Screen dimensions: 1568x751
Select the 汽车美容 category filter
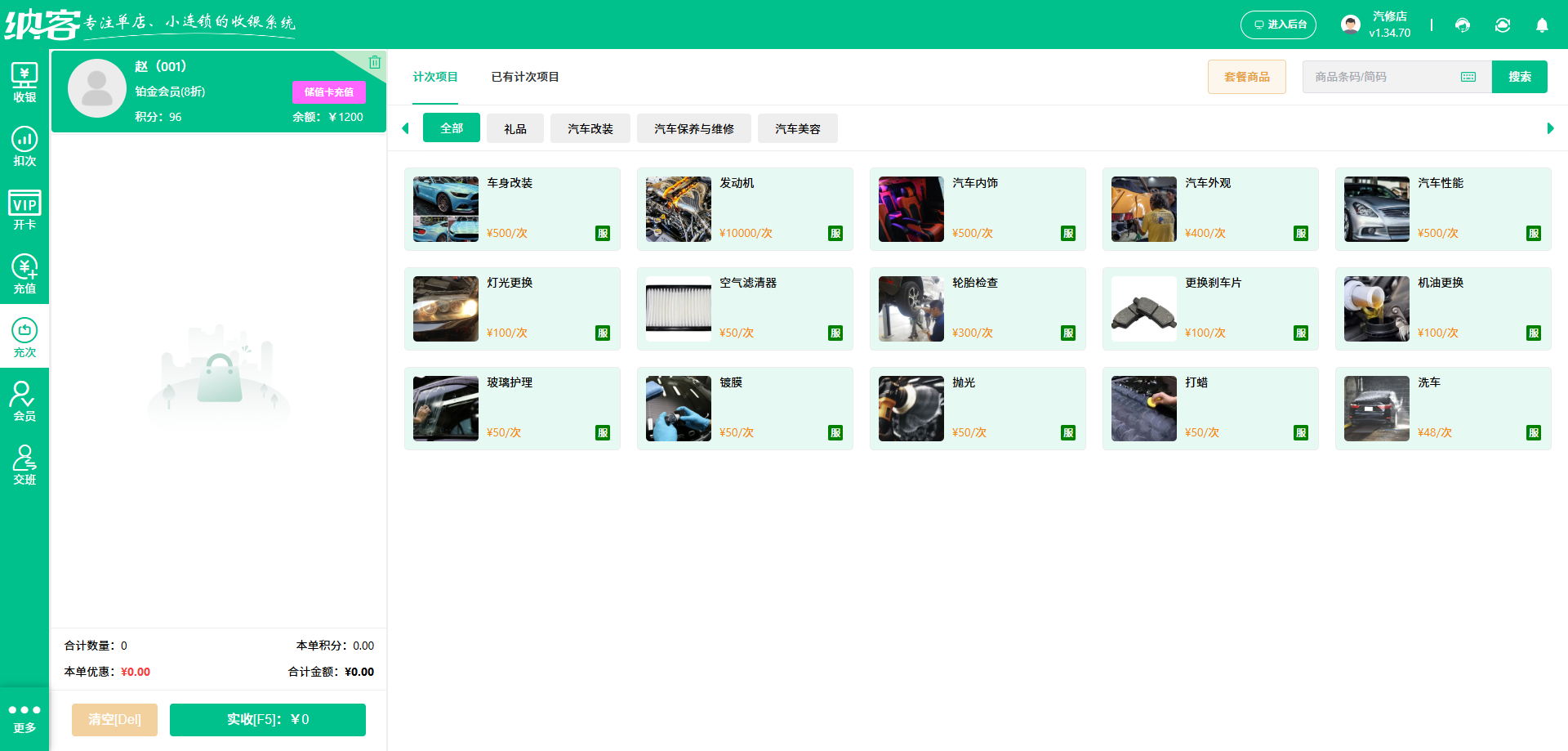pyautogui.click(x=798, y=128)
